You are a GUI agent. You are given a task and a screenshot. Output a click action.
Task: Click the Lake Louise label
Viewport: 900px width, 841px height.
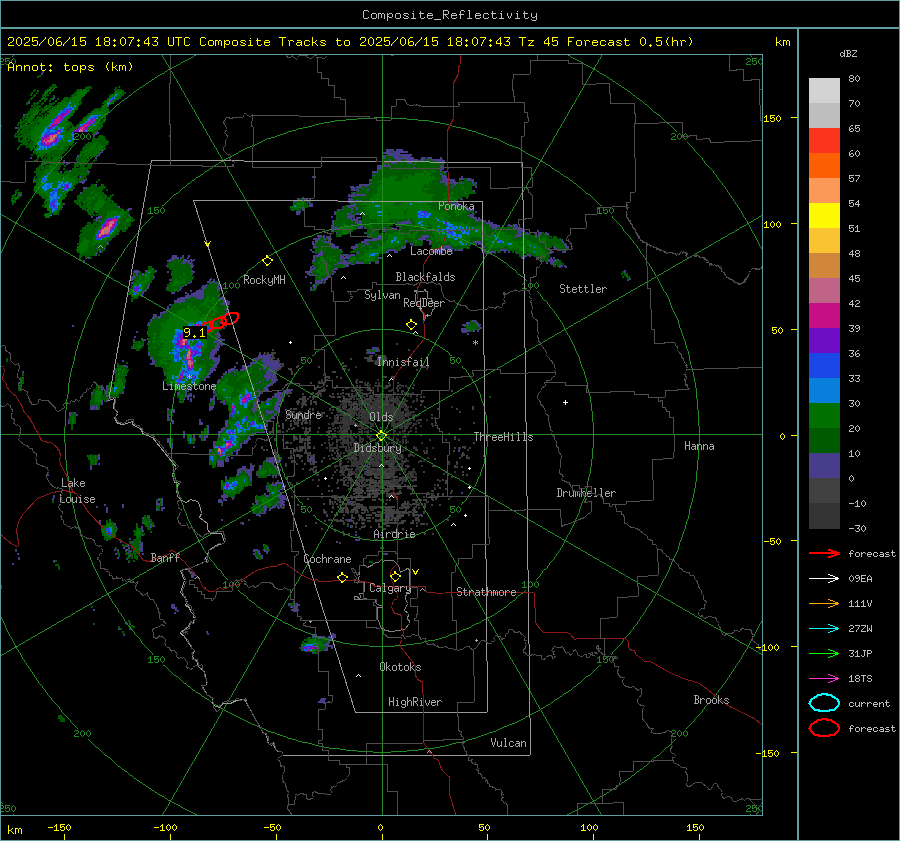77,491
